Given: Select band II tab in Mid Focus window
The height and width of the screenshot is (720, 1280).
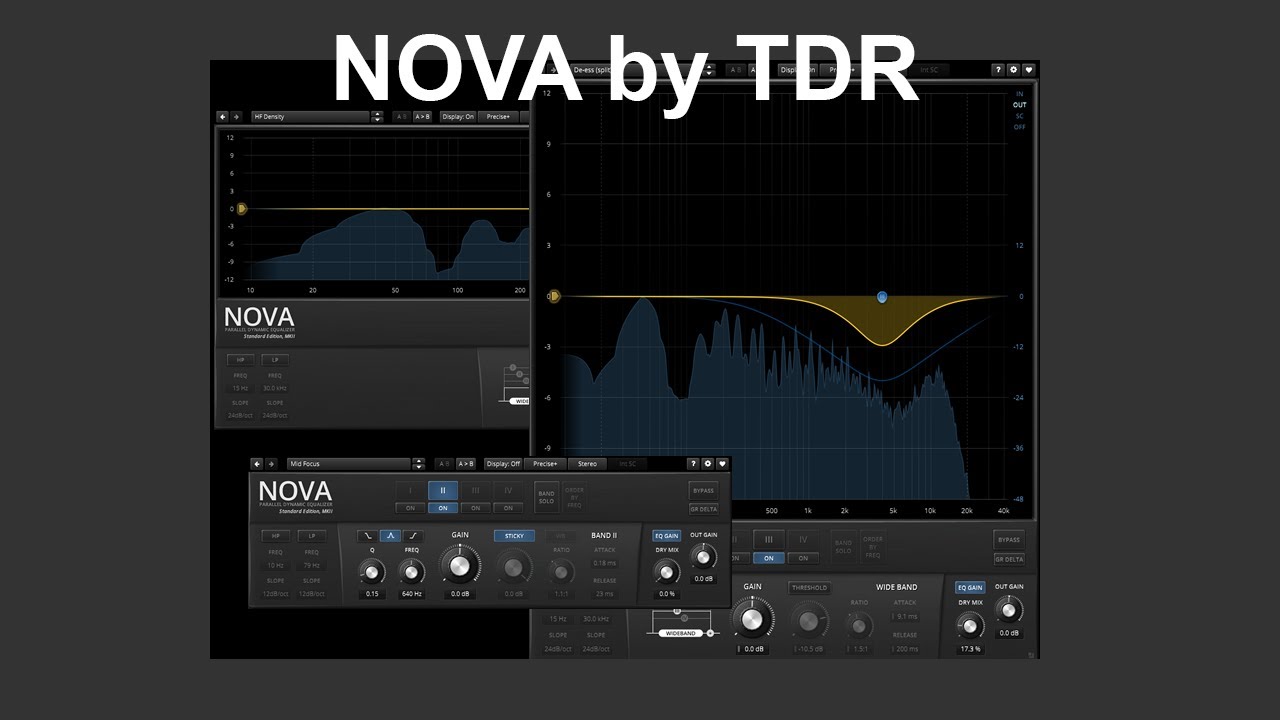Looking at the screenshot, I should [x=443, y=490].
